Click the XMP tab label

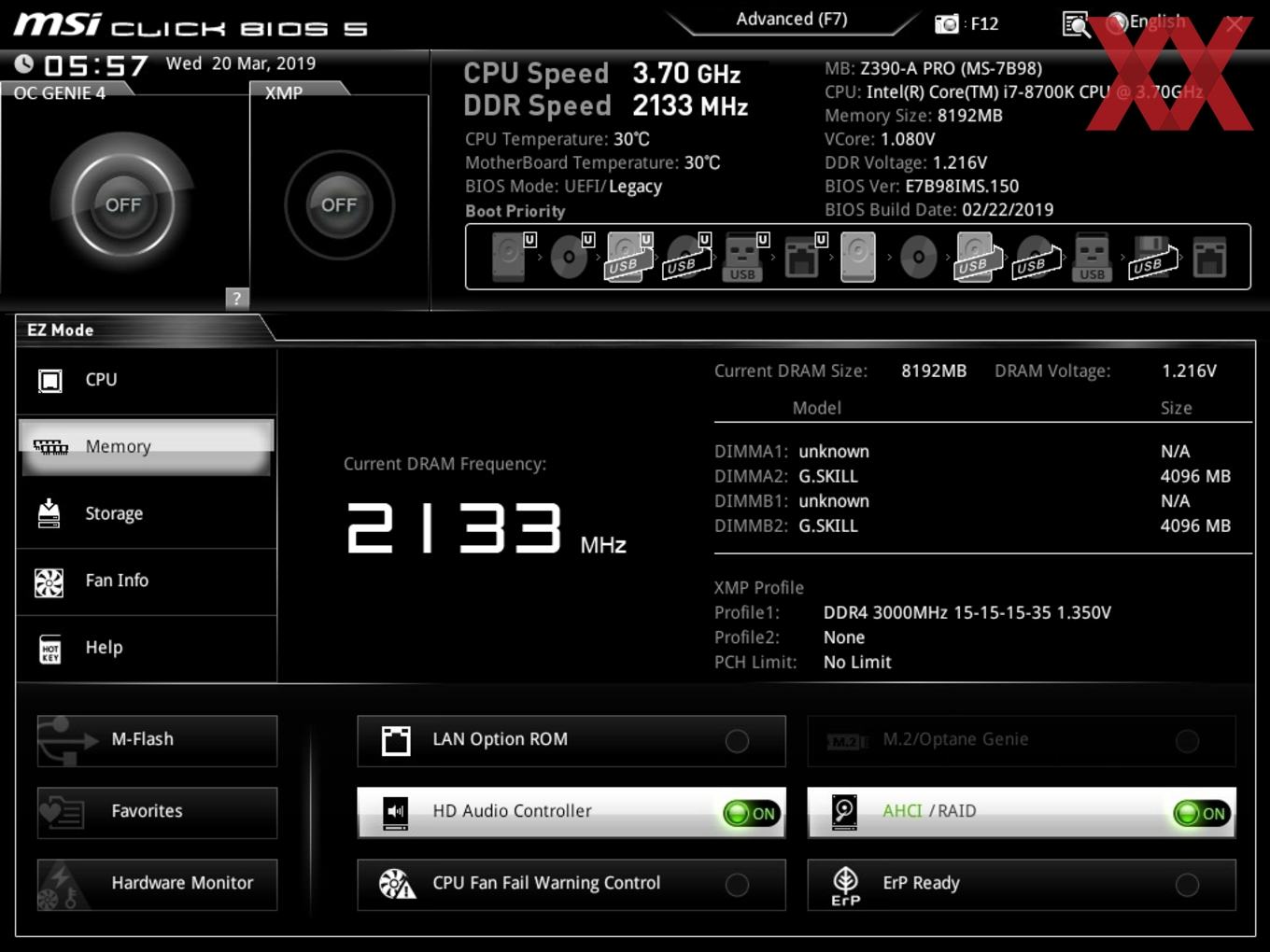[x=284, y=93]
